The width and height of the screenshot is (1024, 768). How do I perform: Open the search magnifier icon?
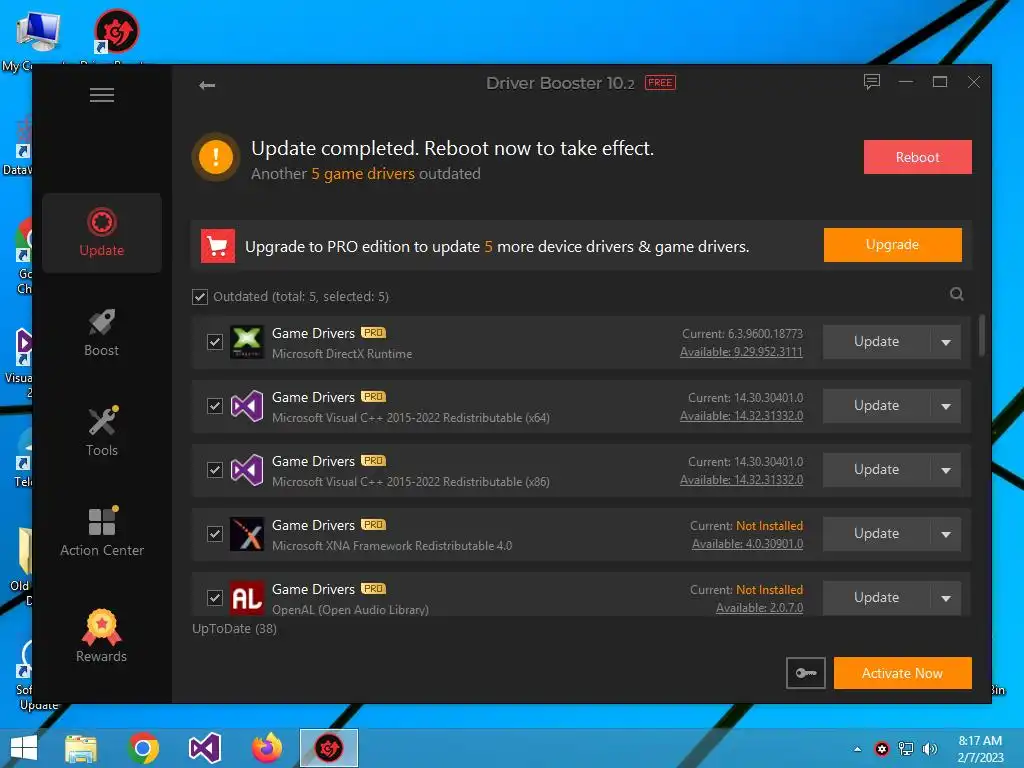pyautogui.click(x=957, y=294)
